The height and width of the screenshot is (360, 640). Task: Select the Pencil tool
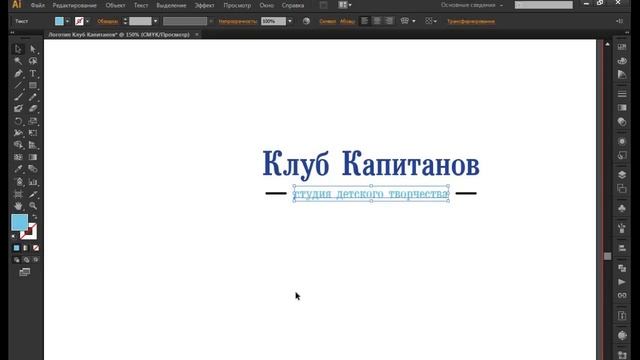point(33,97)
